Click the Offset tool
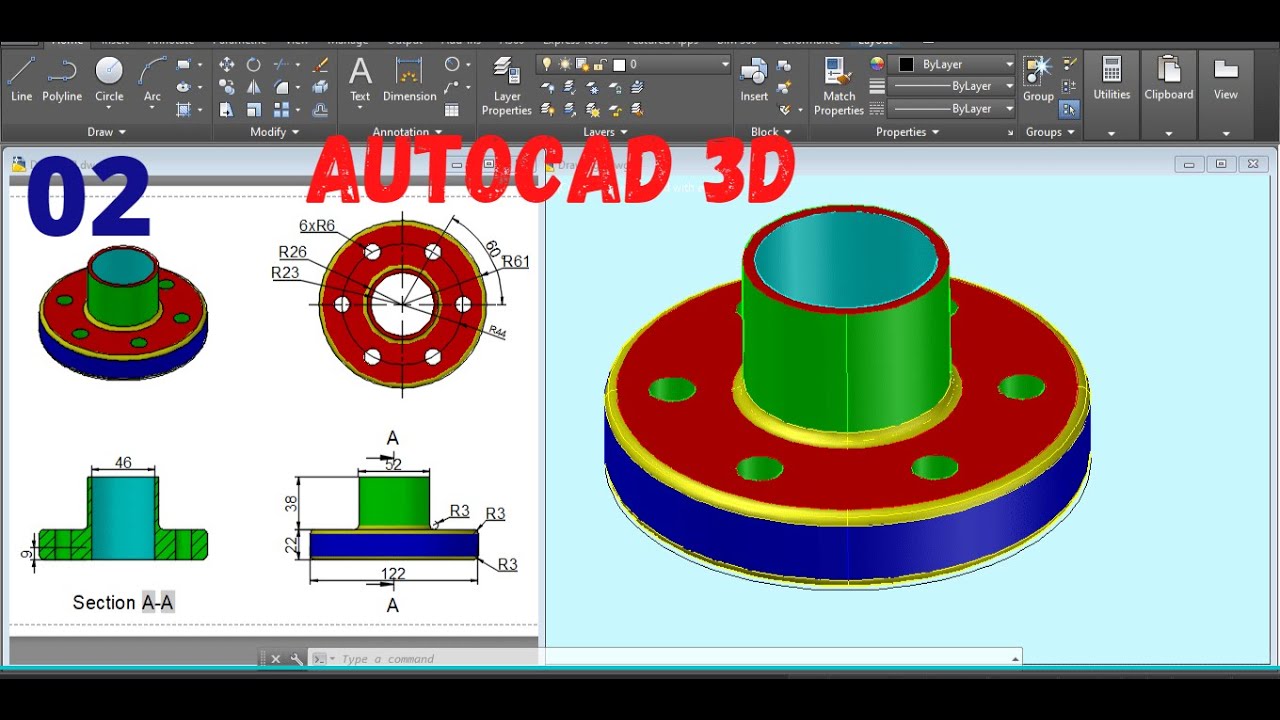 [x=320, y=110]
